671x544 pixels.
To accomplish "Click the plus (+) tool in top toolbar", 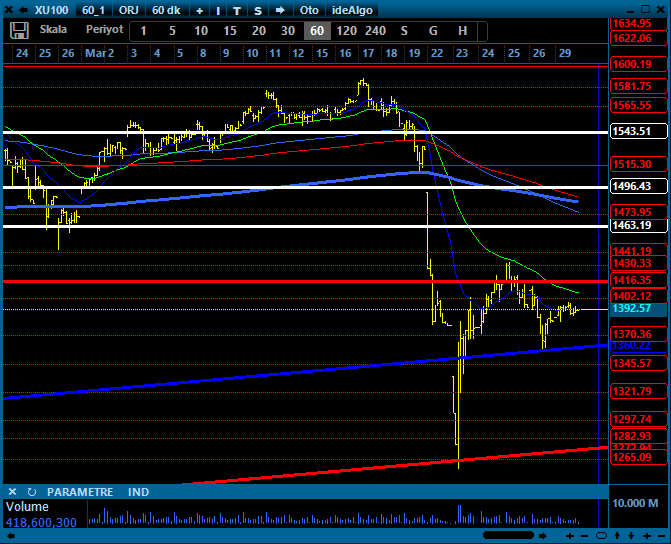I will (x=199, y=11).
